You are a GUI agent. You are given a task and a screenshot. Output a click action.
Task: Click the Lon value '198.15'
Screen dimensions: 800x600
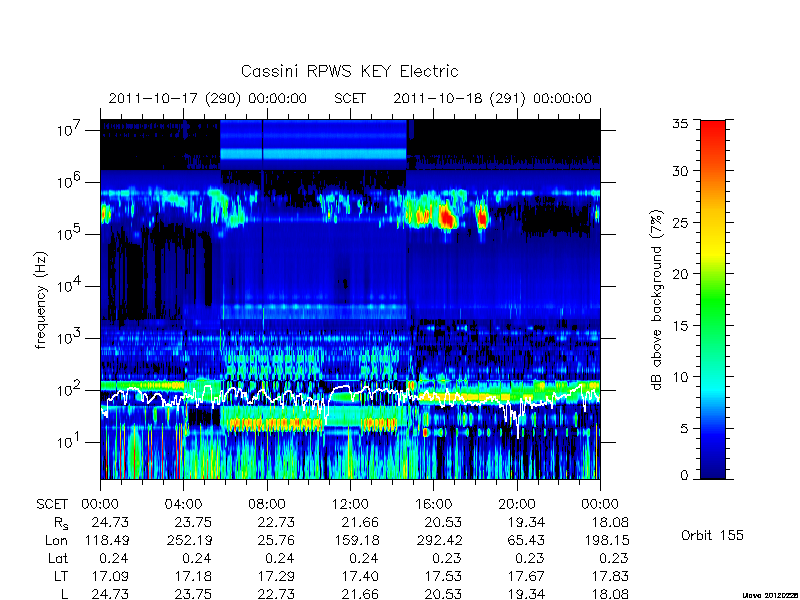click(605, 540)
